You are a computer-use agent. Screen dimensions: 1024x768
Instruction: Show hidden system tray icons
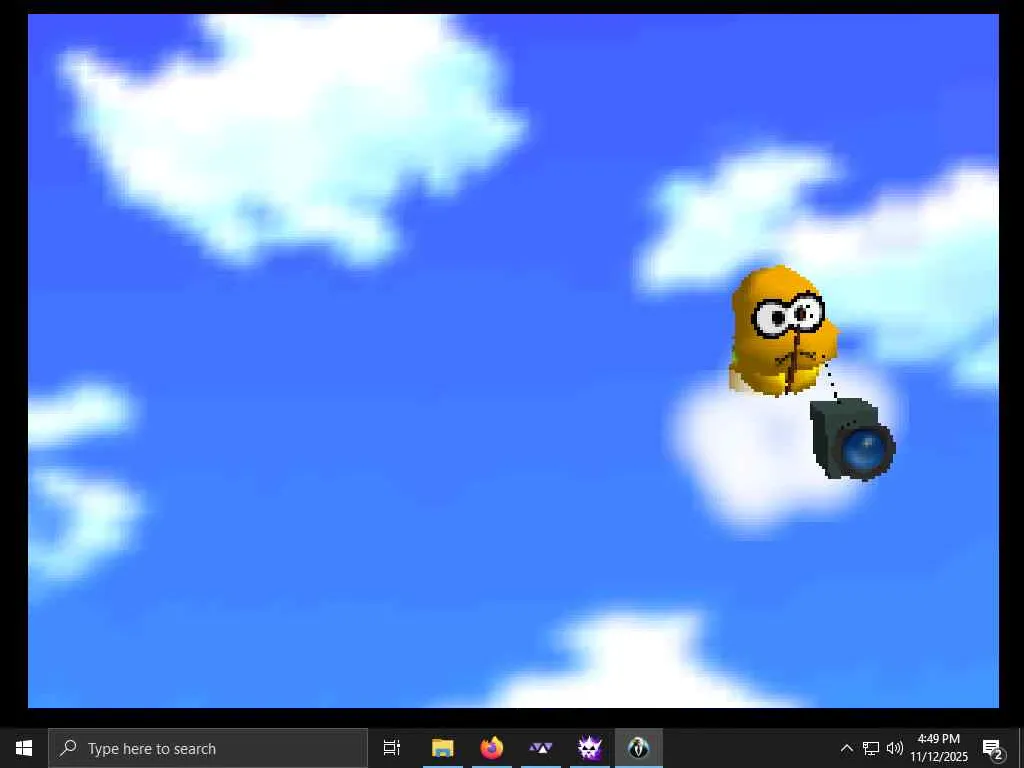coord(846,748)
